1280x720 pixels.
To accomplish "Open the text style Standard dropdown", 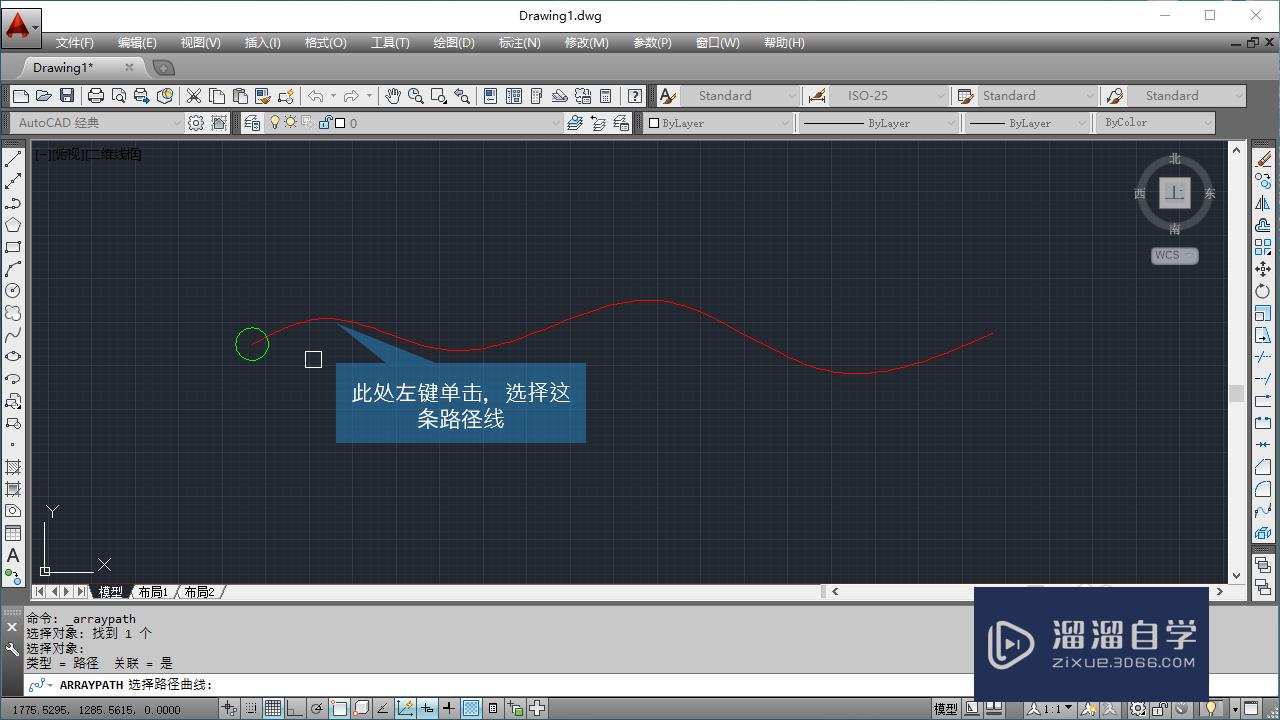I will [740, 96].
